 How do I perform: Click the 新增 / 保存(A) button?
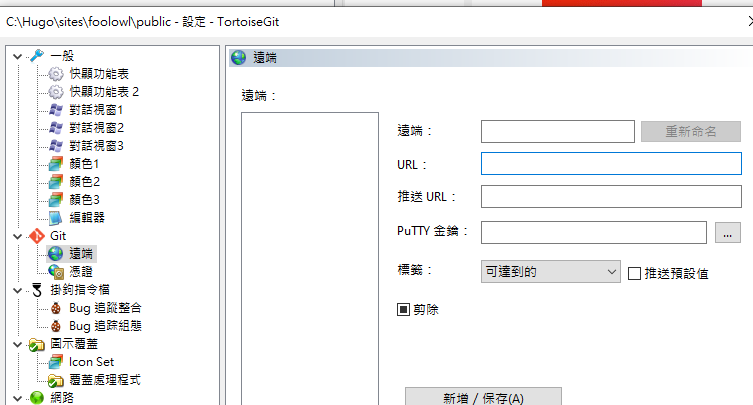pyautogui.click(x=483, y=397)
